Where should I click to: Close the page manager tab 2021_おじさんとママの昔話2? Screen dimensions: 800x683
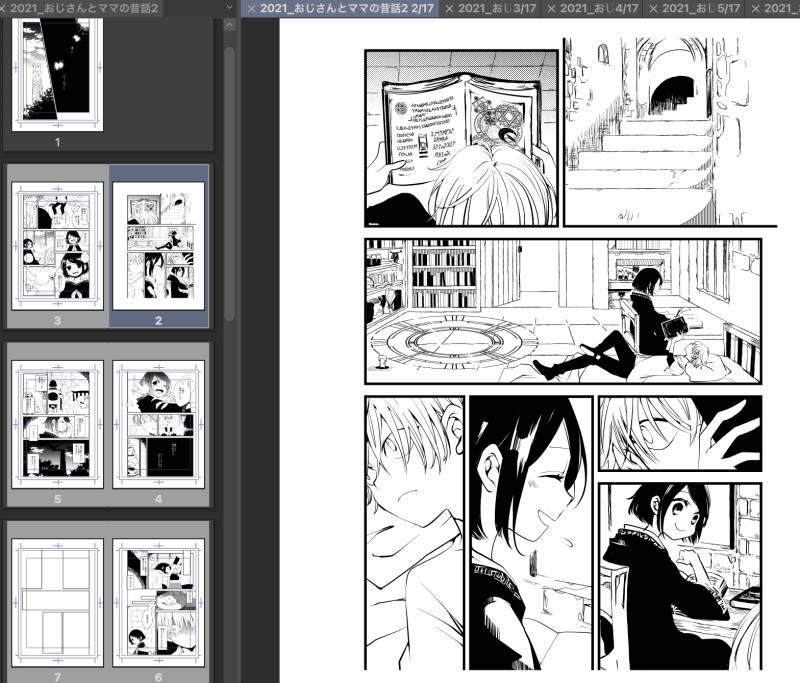pos(2,9)
